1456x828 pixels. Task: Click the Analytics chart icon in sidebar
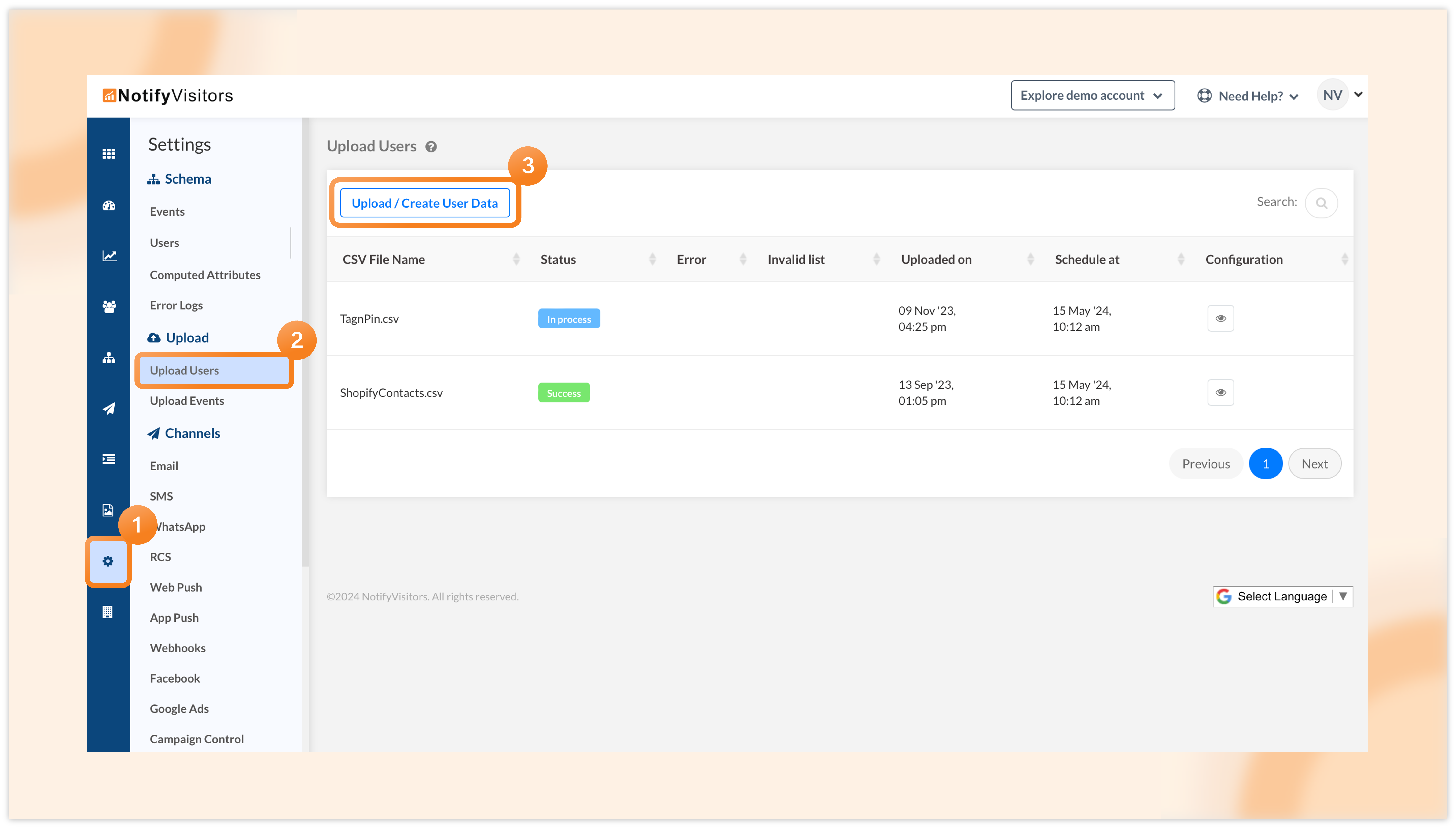tap(109, 255)
